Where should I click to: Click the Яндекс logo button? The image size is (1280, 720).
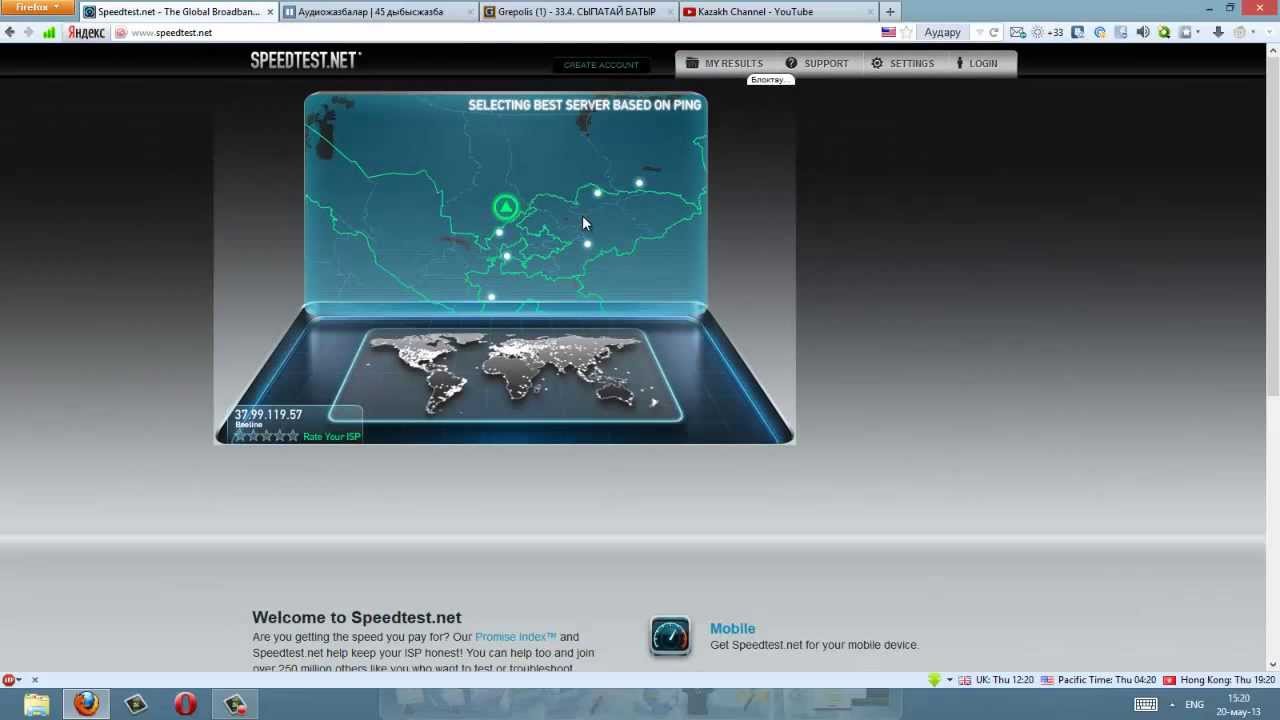point(86,33)
